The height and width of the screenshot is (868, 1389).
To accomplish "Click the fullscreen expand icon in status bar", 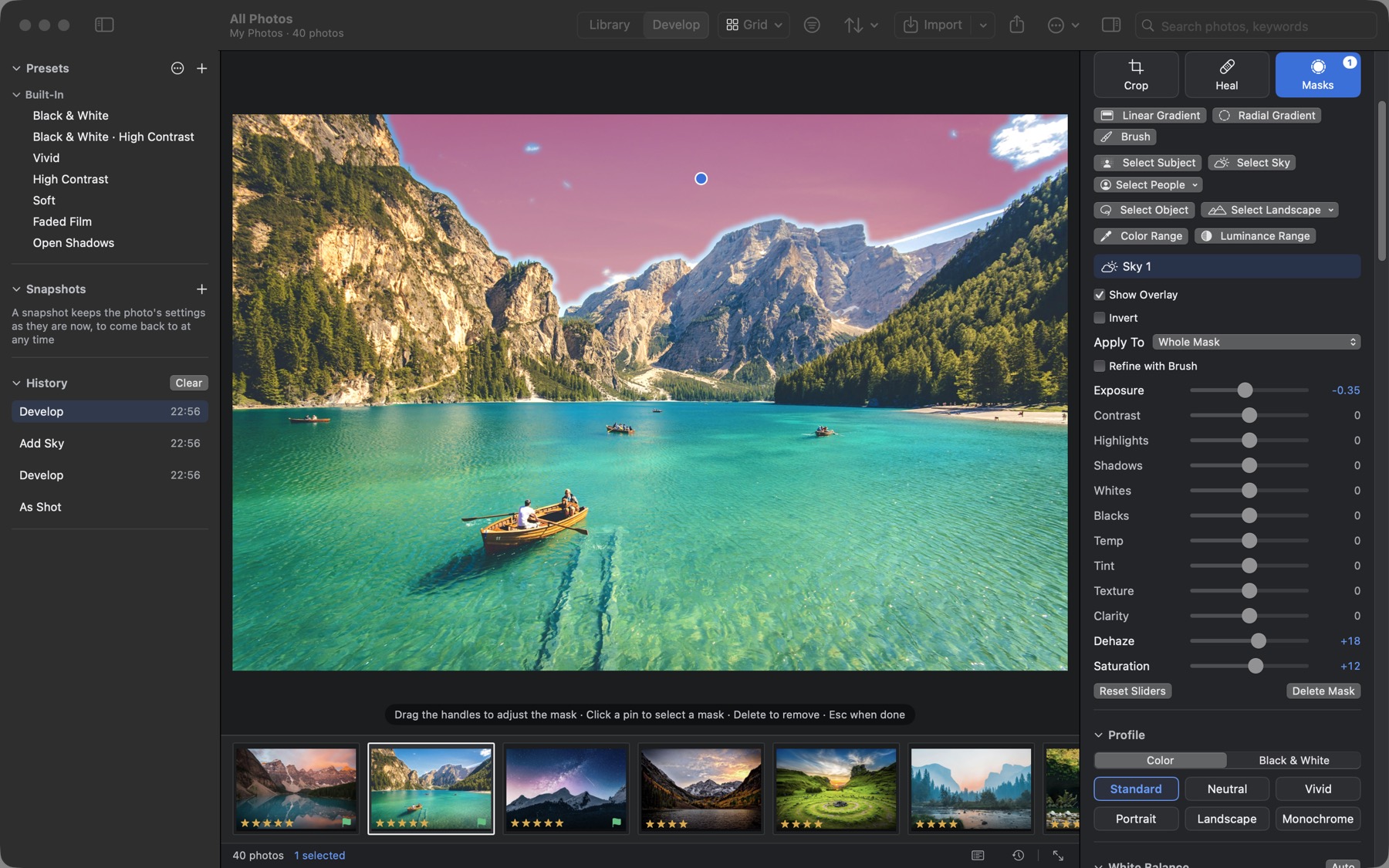I will (x=1058, y=856).
